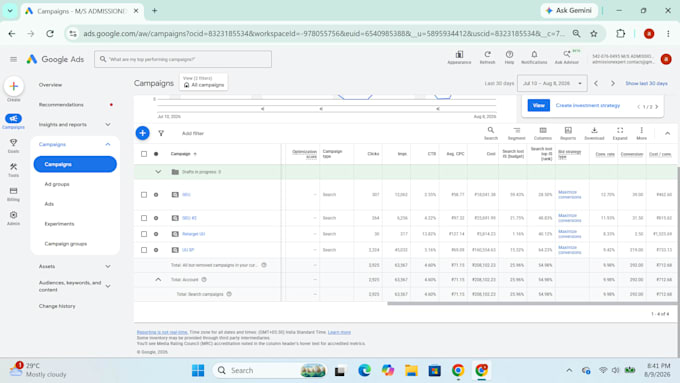Expand the Drafts in progress row
The height and width of the screenshot is (383, 680).
pos(158,172)
